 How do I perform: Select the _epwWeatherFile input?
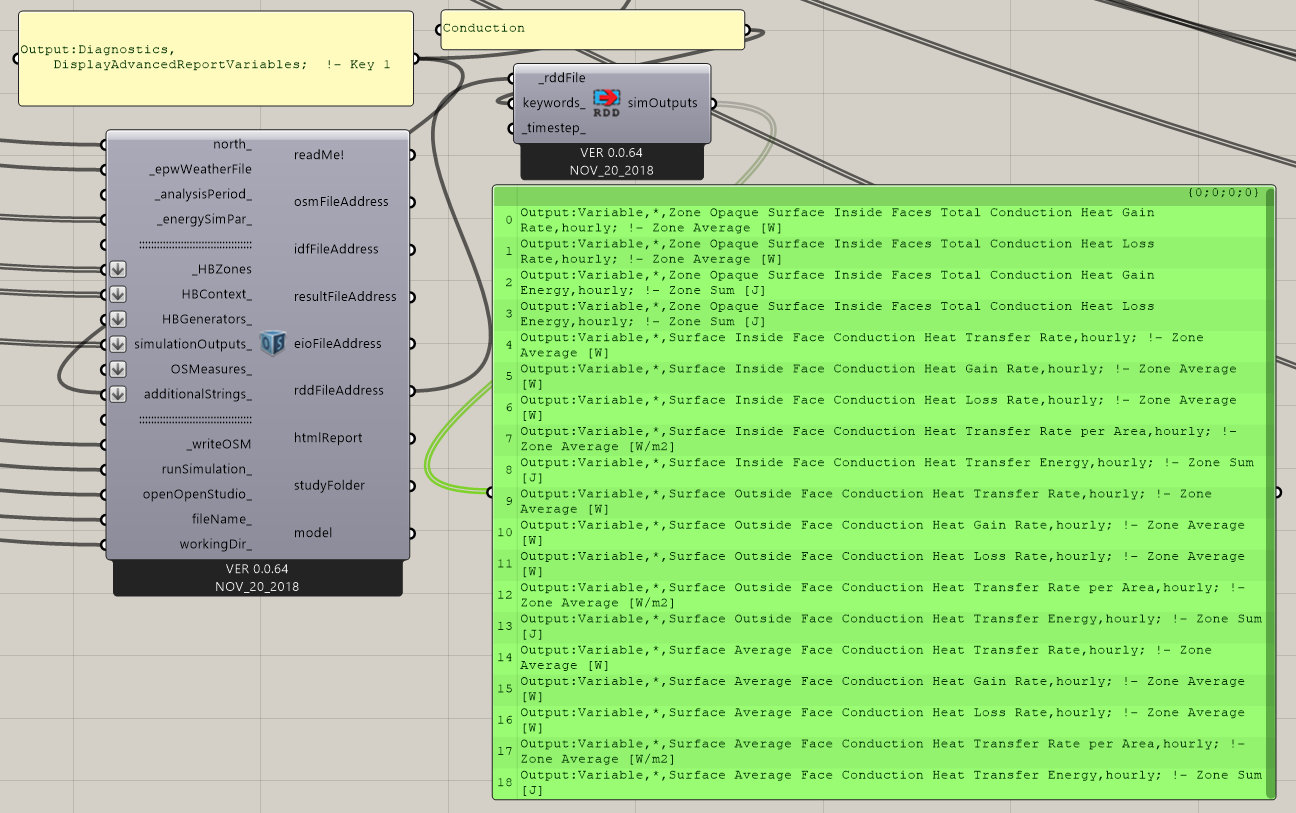(200, 169)
